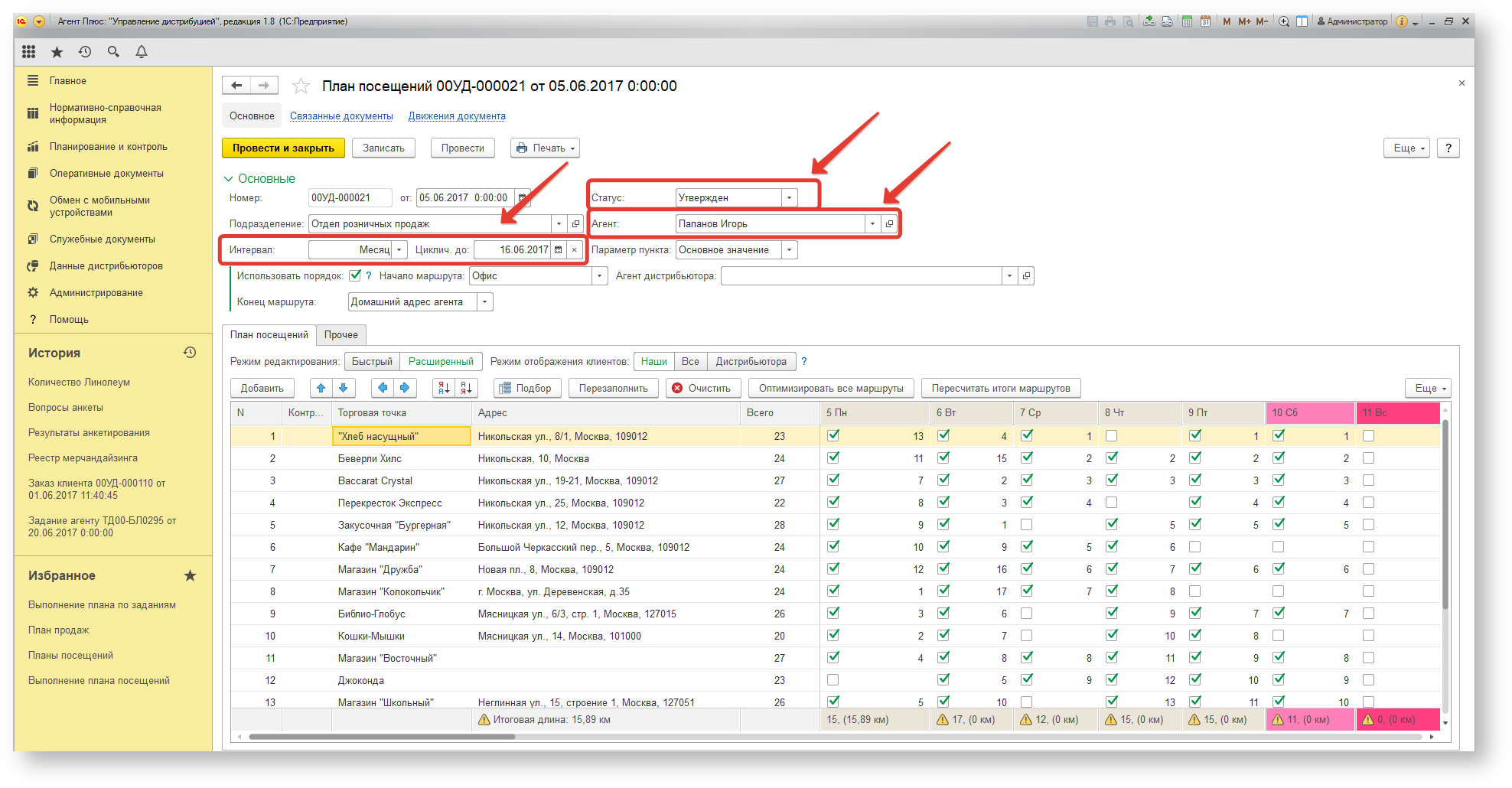
Task: Open favorites star in top toolbar
Action: point(57,51)
